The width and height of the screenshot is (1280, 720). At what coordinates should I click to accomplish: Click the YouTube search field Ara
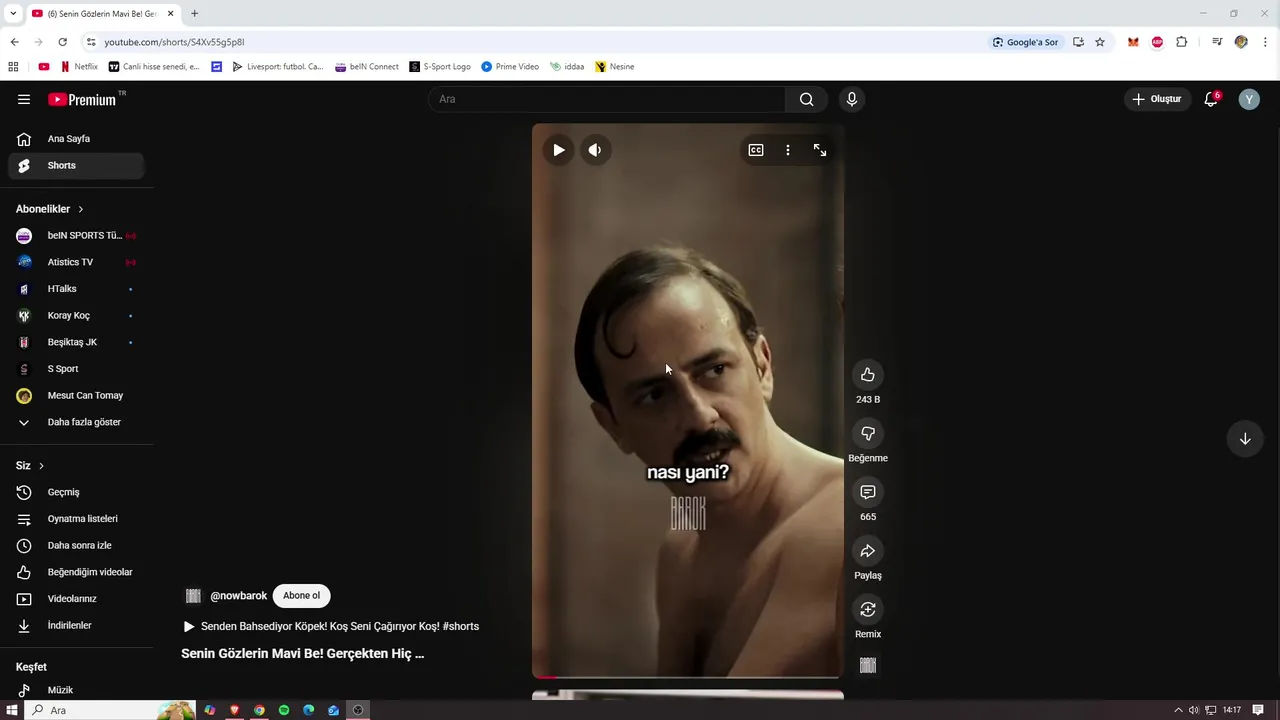tap(607, 99)
